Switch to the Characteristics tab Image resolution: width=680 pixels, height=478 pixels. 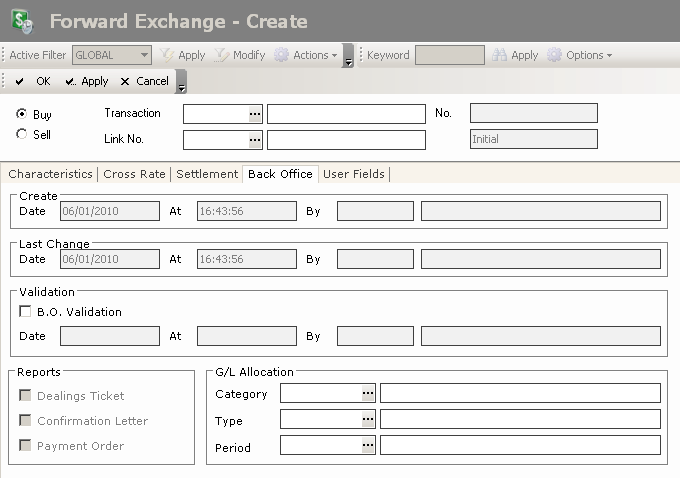click(x=50, y=174)
